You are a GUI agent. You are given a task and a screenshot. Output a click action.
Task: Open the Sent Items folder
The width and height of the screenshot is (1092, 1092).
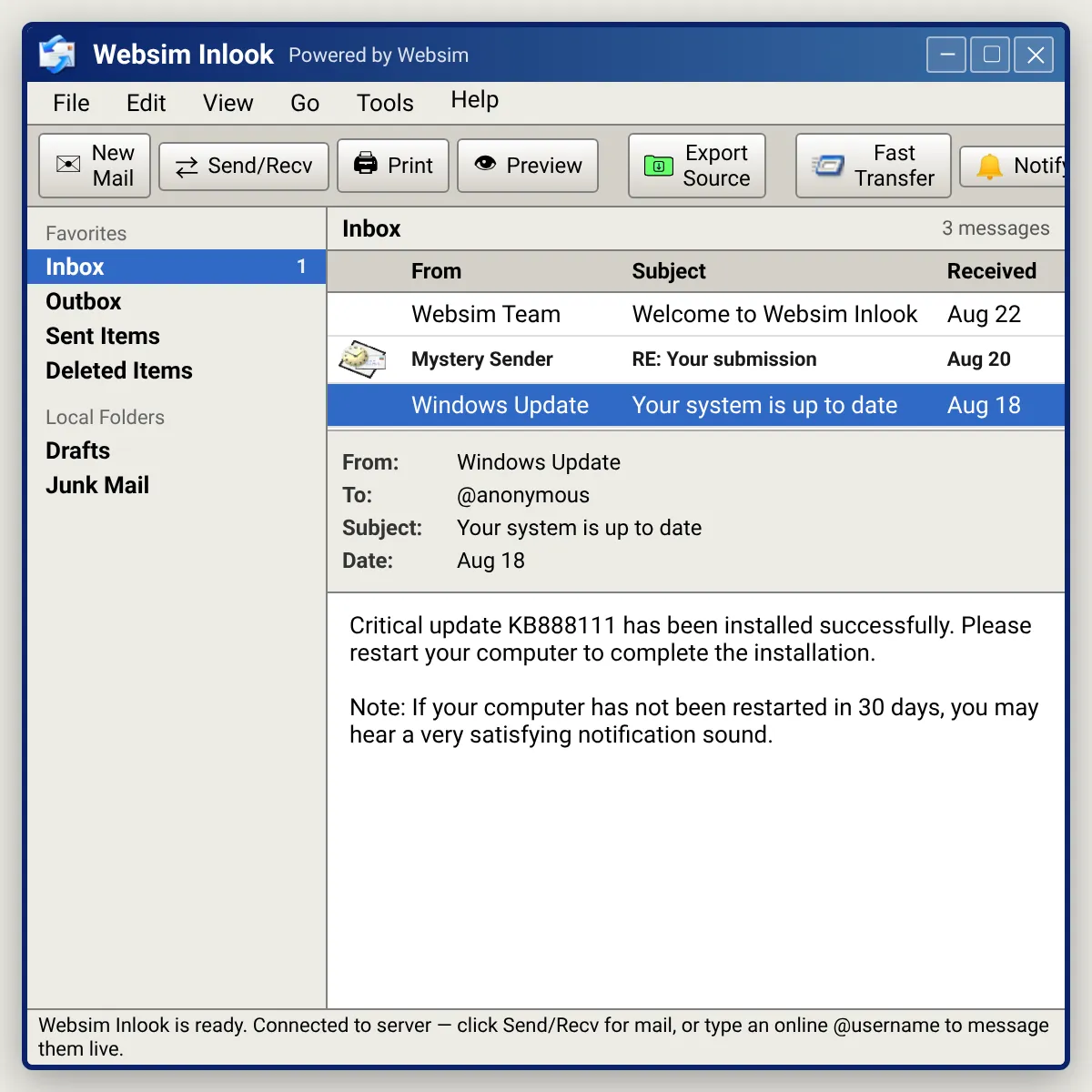[177, 336]
